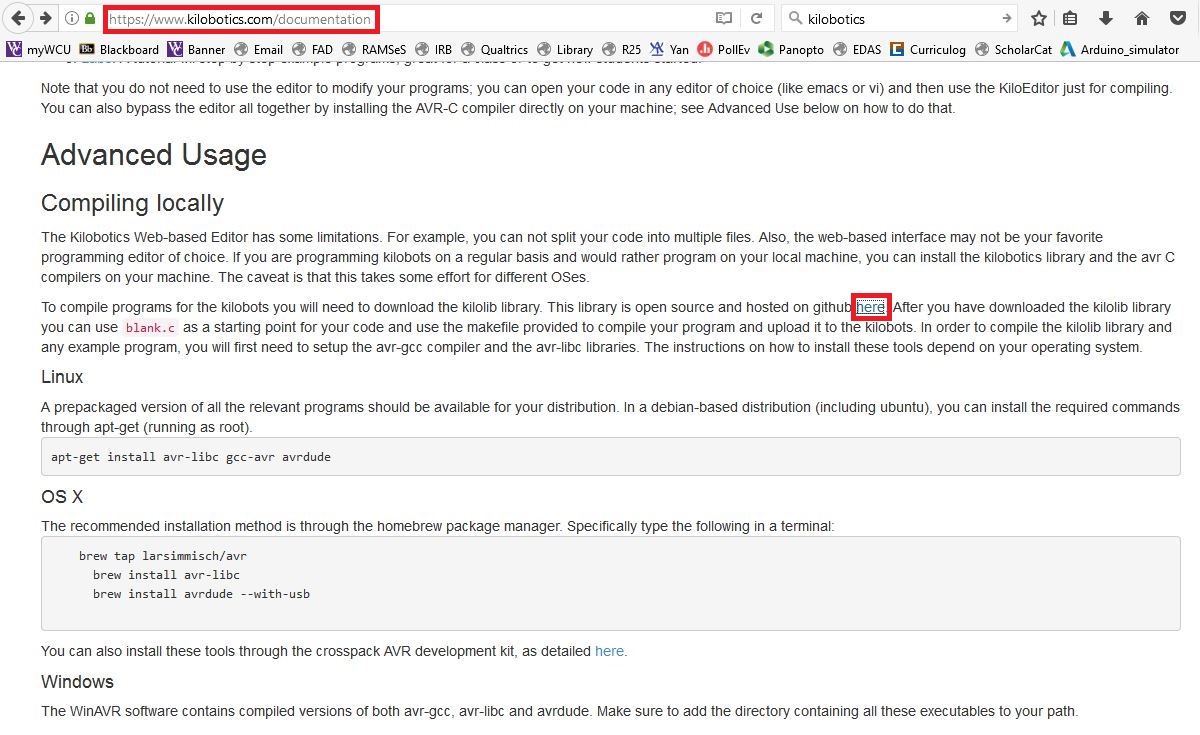This screenshot has width=1200, height=735.
Task: Open the ScholarCat bookmark
Action: (1014, 49)
